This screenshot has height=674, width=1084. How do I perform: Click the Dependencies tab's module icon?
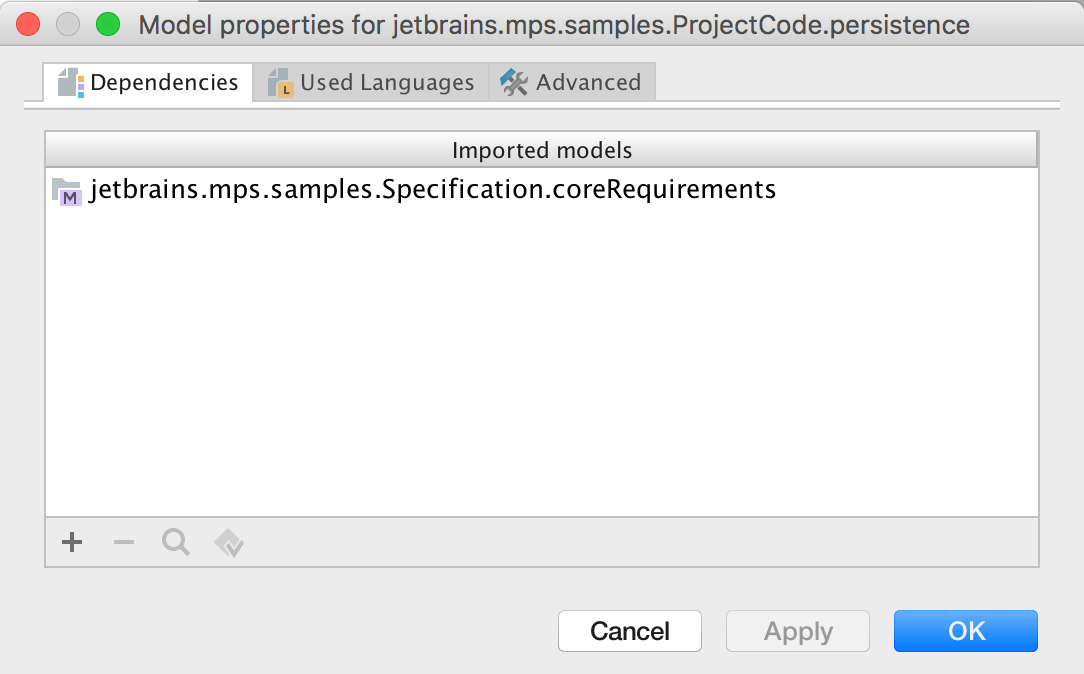(70, 83)
